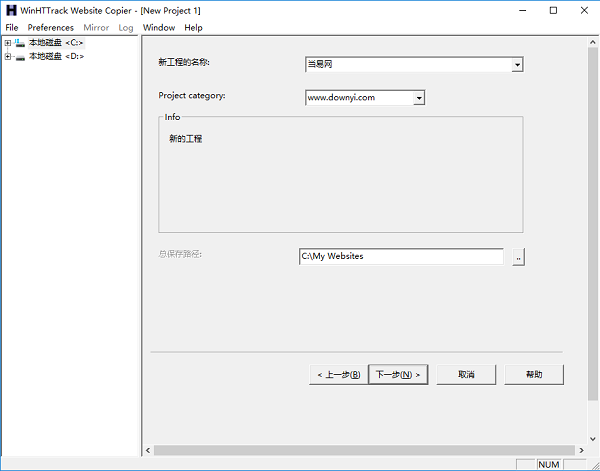This screenshot has width=600, height=471.
Task: Open the Help menu
Action: (193, 28)
